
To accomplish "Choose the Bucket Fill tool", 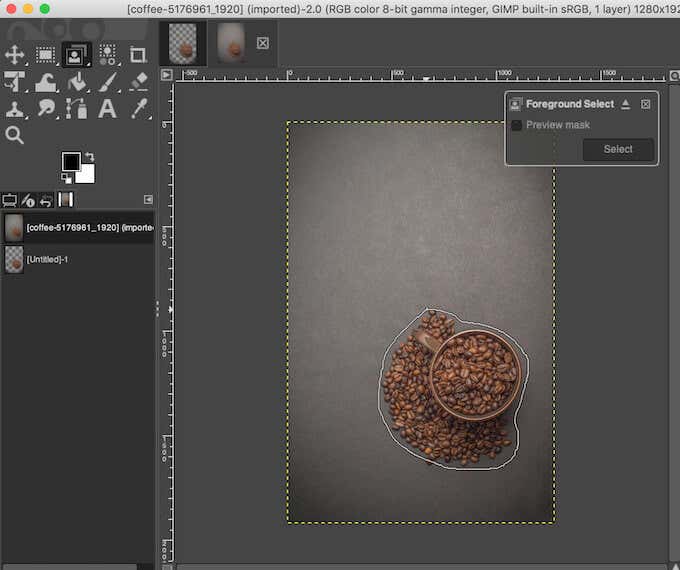I will [x=76, y=82].
